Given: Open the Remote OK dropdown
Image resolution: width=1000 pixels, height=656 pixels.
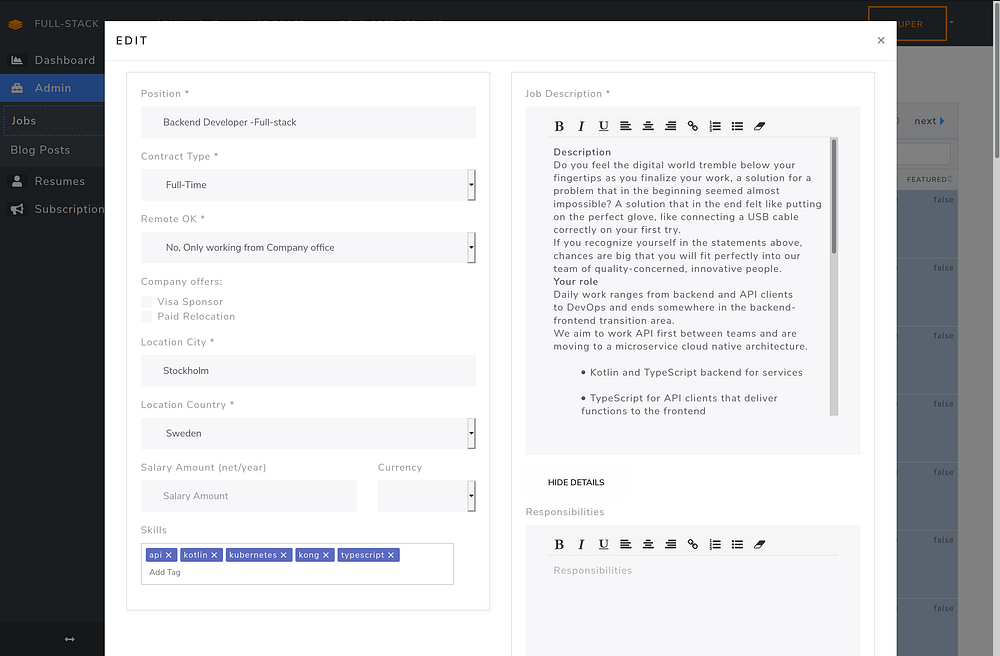Looking at the screenshot, I should [308, 247].
